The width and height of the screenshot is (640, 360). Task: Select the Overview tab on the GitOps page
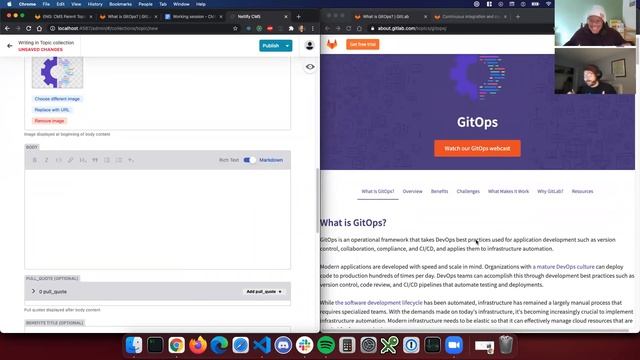click(412, 191)
